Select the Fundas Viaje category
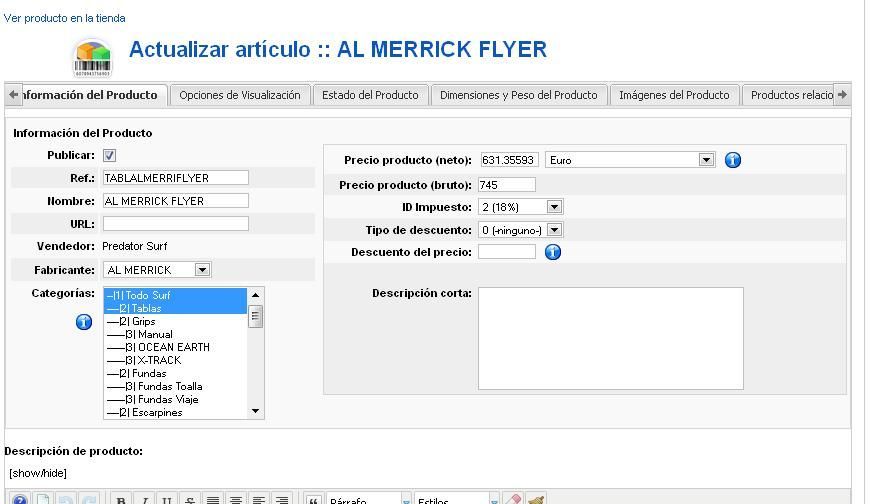 click(175, 399)
